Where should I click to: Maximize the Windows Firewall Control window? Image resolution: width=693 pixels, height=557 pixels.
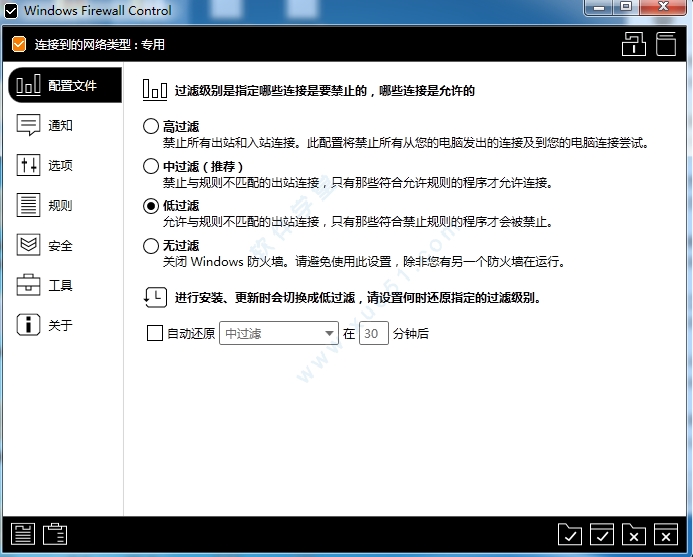[x=626, y=8]
